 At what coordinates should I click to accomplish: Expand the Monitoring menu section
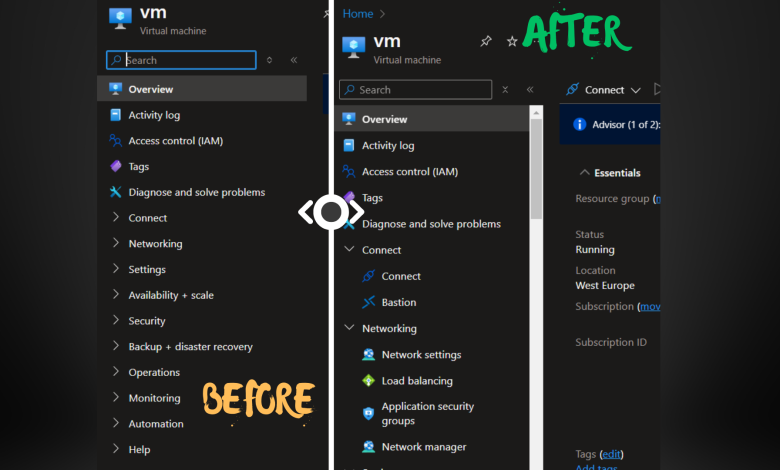(154, 398)
